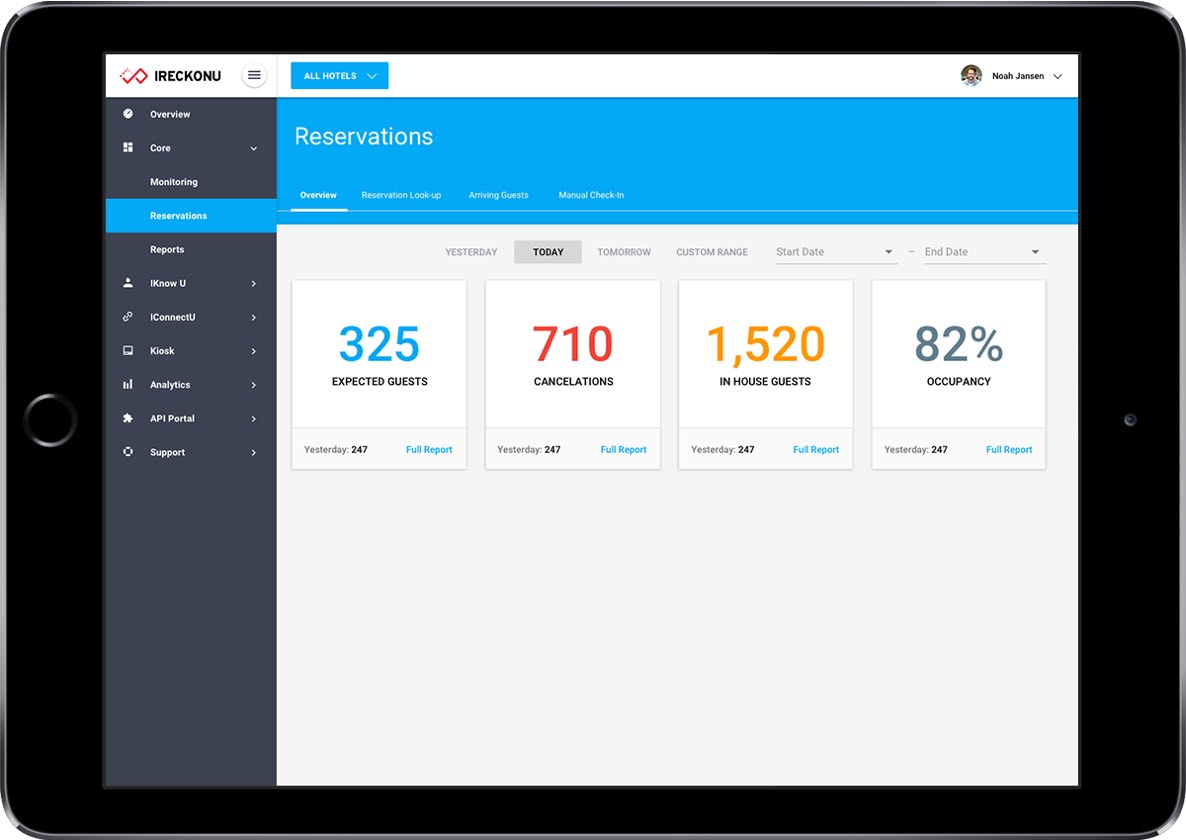Select the Tomorrow date filter
The height and width of the screenshot is (840, 1186).
(x=624, y=252)
